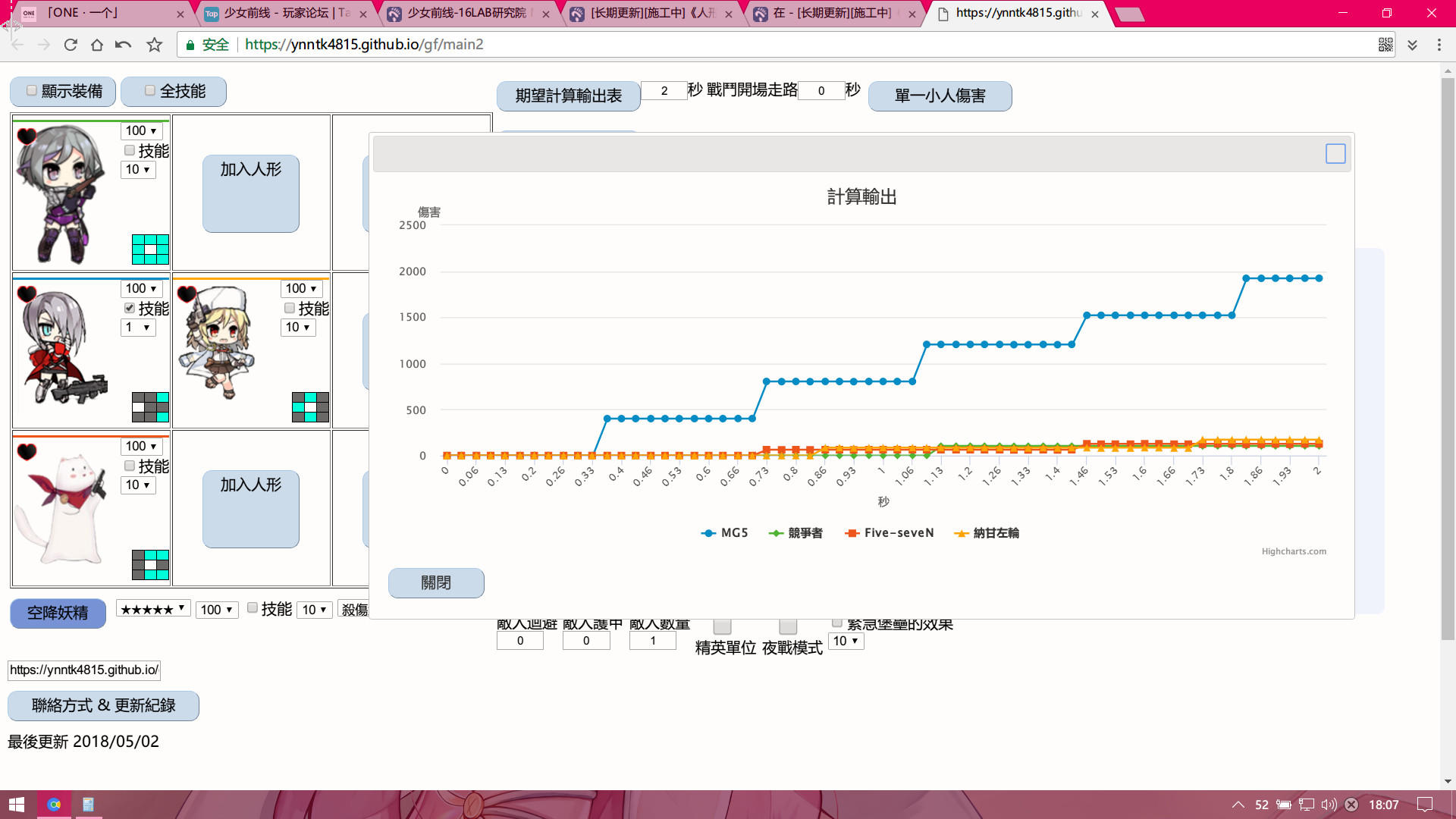Switch to the ONE·一个 browser tab
Viewport: 1456px width, 819px height.
[83, 14]
